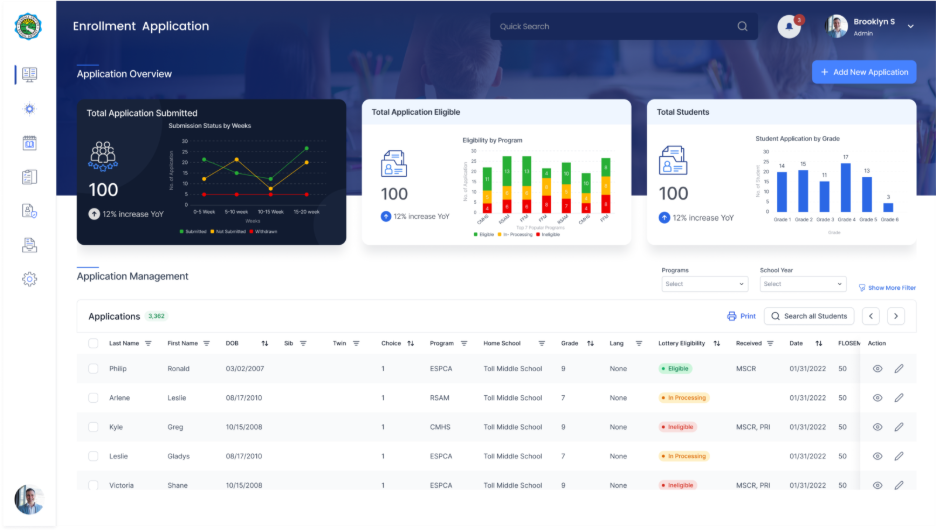Click the Show More Filter link
936x531 pixels.
[x=886, y=288]
